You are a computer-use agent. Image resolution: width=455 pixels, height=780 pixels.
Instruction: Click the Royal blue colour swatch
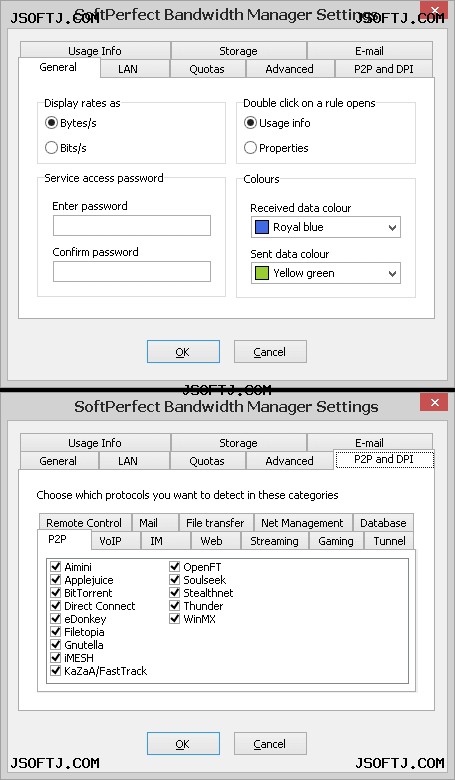[262, 227]
